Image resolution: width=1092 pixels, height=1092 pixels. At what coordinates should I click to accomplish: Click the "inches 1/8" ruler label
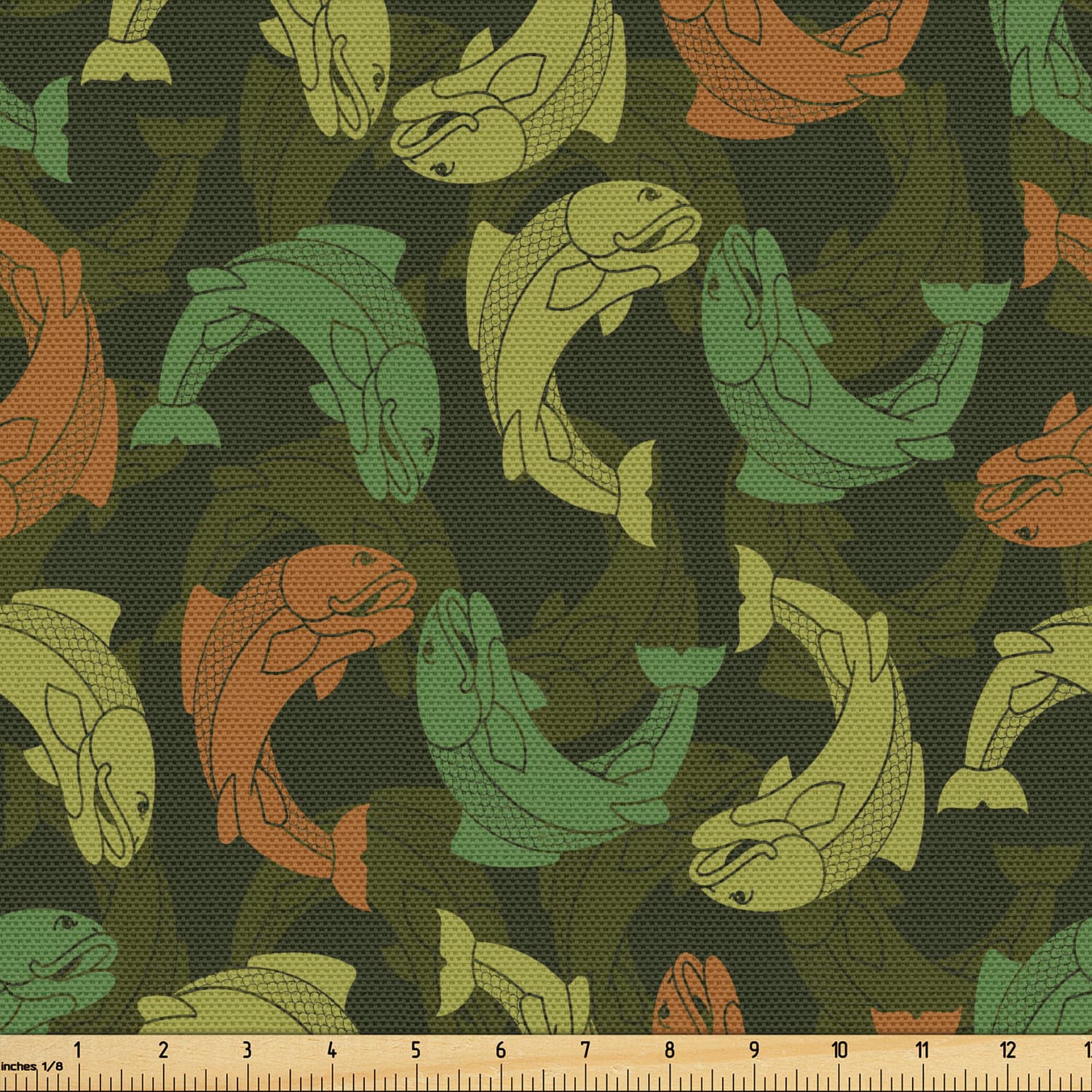pyautogui.click(x=31, y=1066)
